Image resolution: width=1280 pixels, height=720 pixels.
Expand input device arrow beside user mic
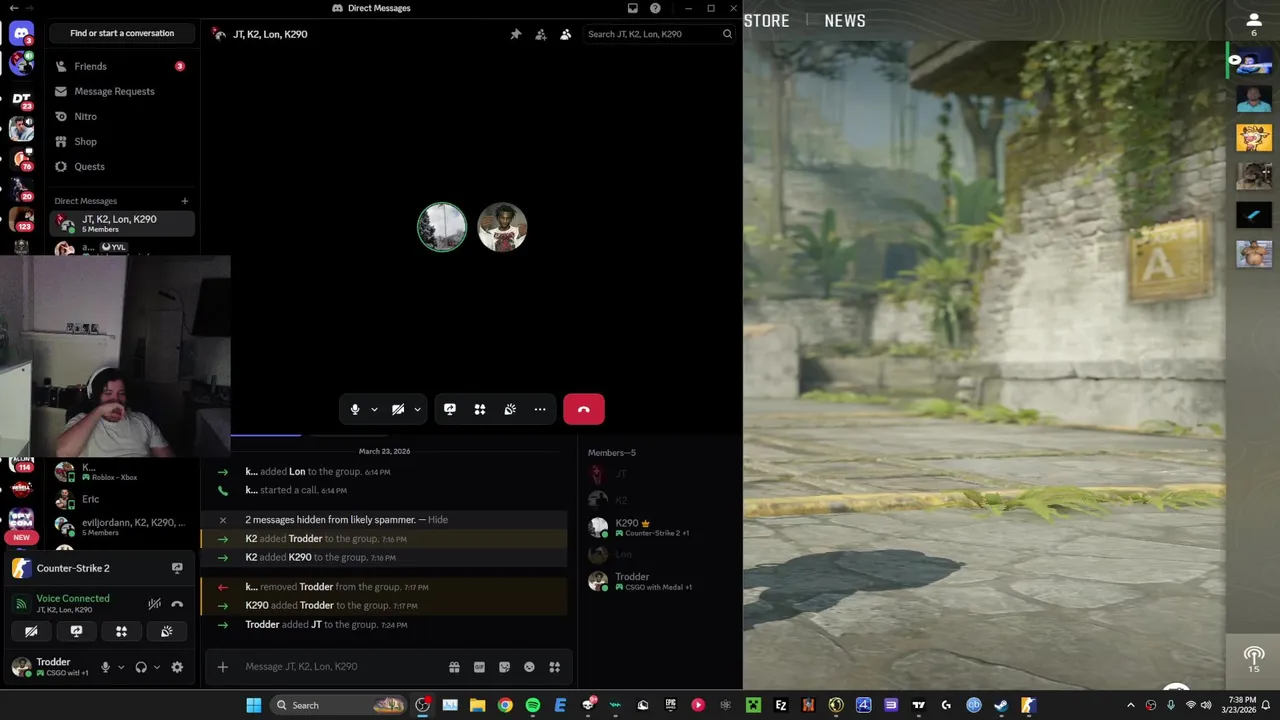[121, 667]
